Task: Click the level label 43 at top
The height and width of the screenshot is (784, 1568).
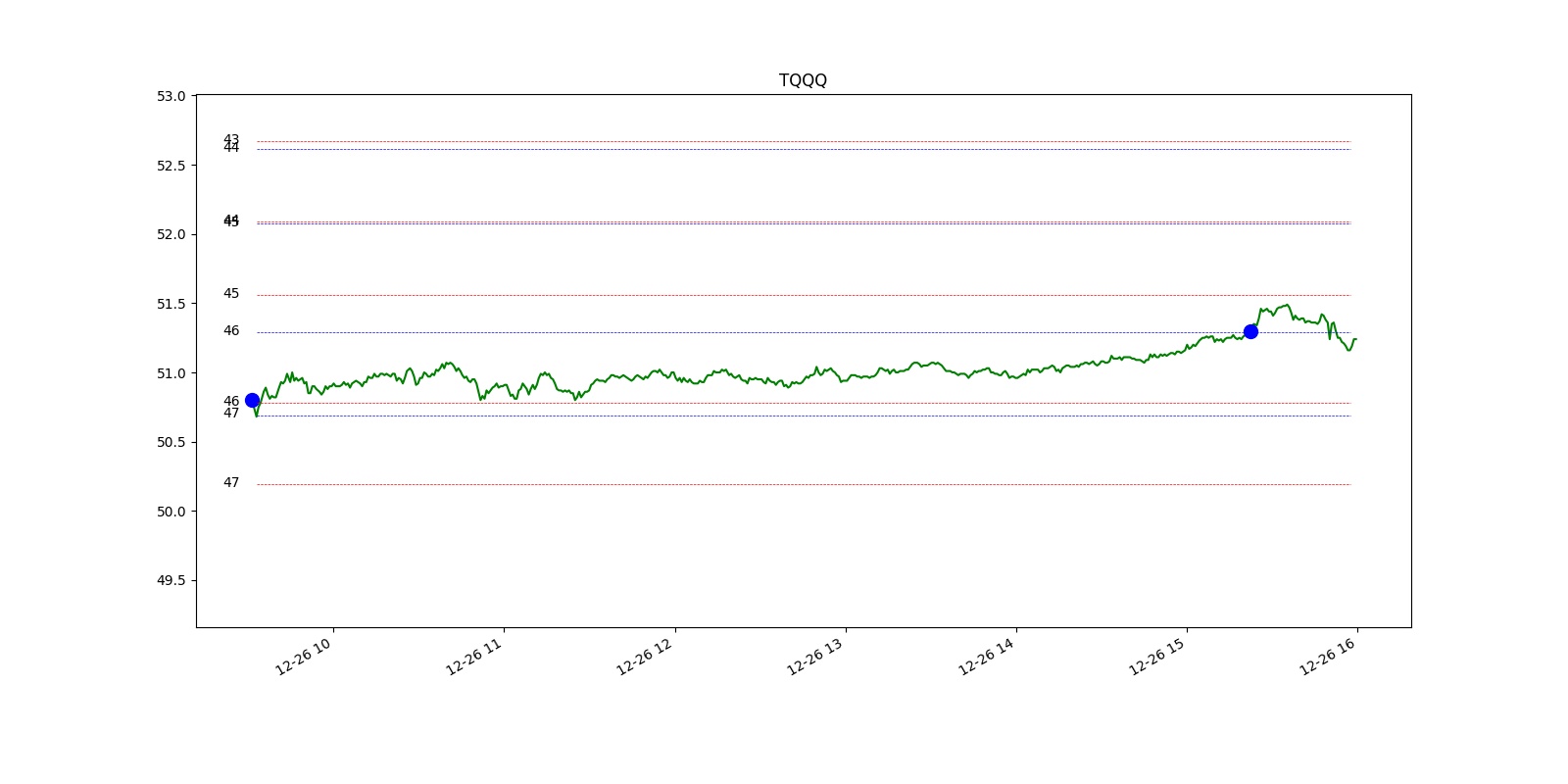Action: [231, 139]
